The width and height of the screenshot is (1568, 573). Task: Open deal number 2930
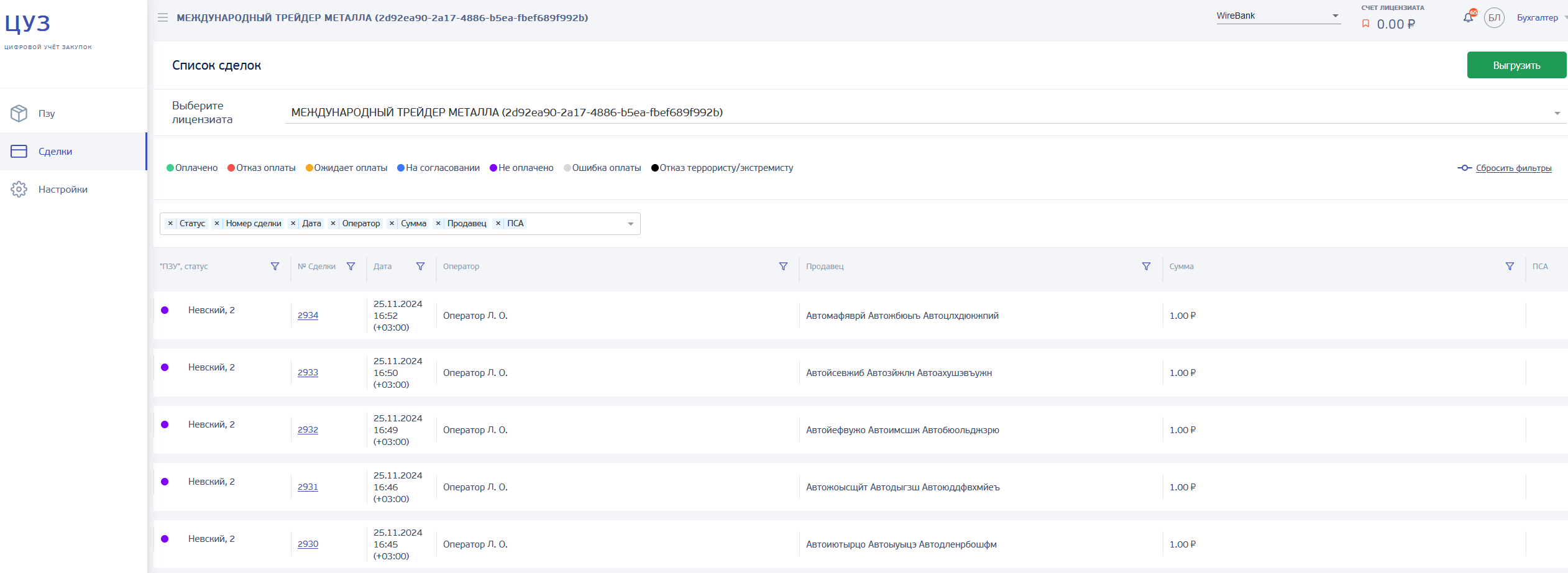(308, 544)
